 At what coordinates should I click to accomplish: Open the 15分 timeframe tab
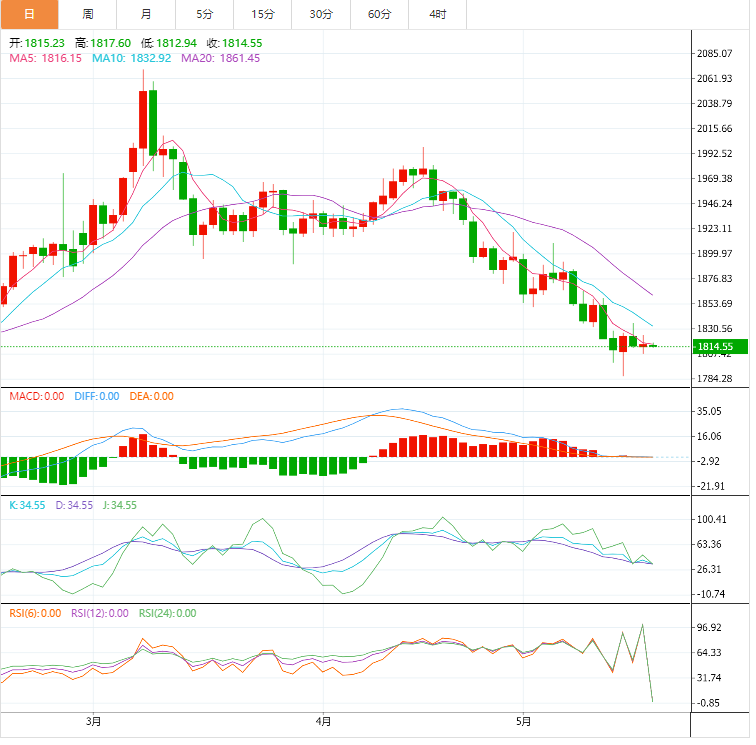pyautogui.click(x=263, y=14)
